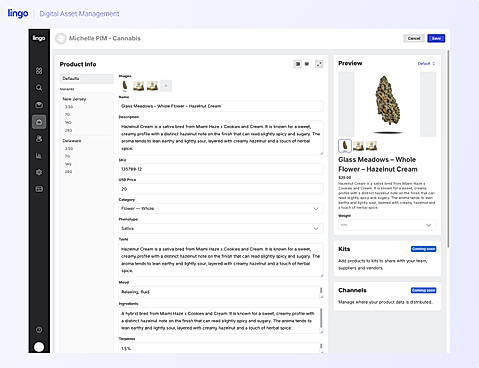Click the Mood field scrollbar
The height and width of the screenshot is (368, 479).
tap(321, 290)
